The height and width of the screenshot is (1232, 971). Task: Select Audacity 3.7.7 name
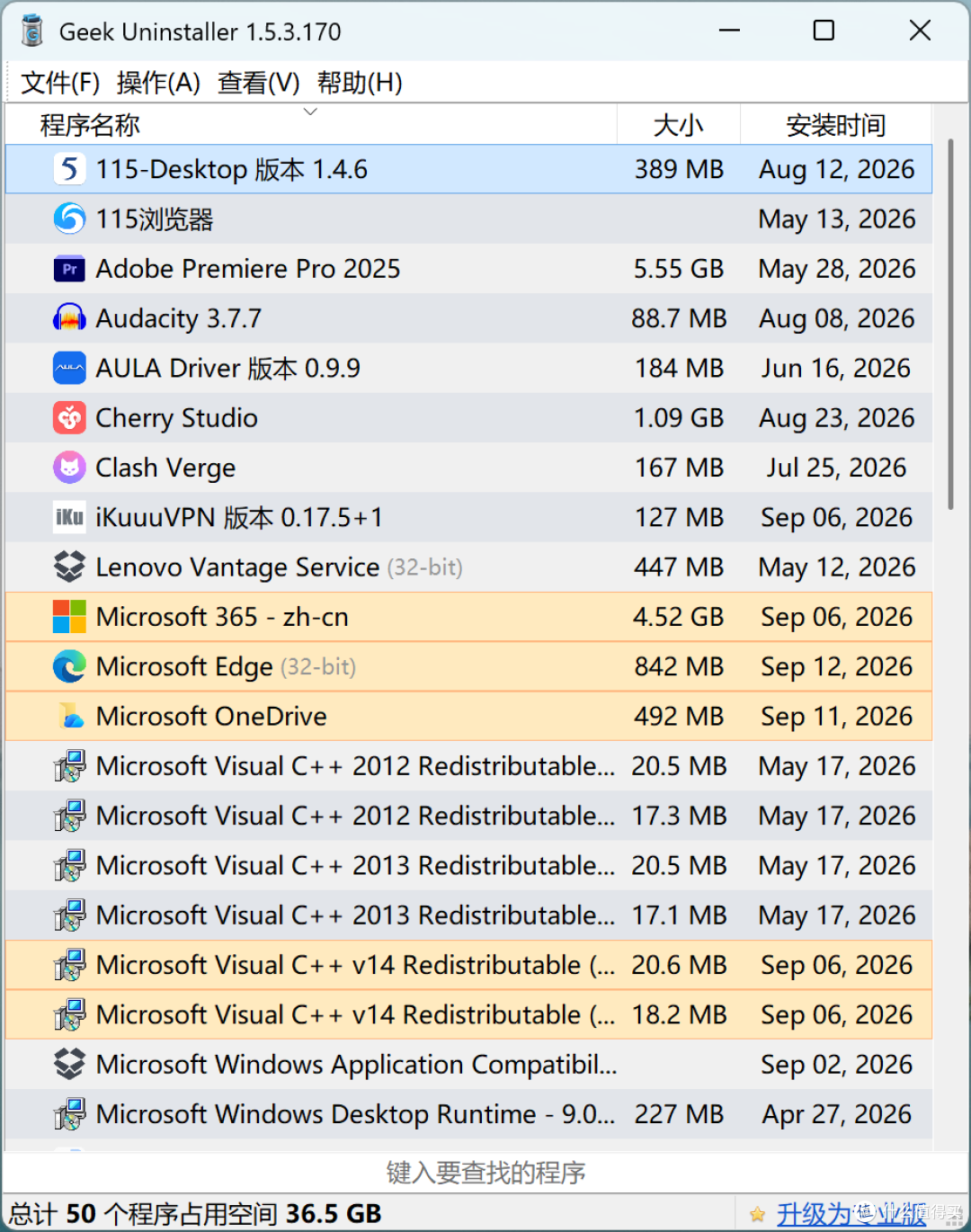click(x=178, y=318)
